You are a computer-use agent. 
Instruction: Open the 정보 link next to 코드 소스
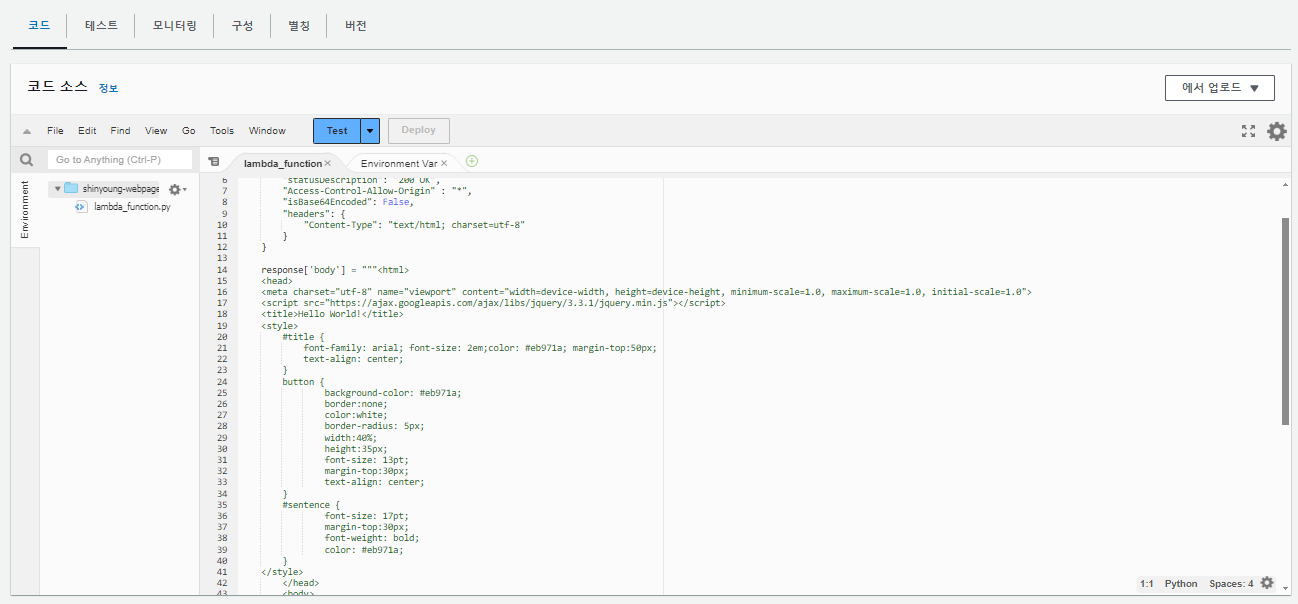tap(108, 88)
